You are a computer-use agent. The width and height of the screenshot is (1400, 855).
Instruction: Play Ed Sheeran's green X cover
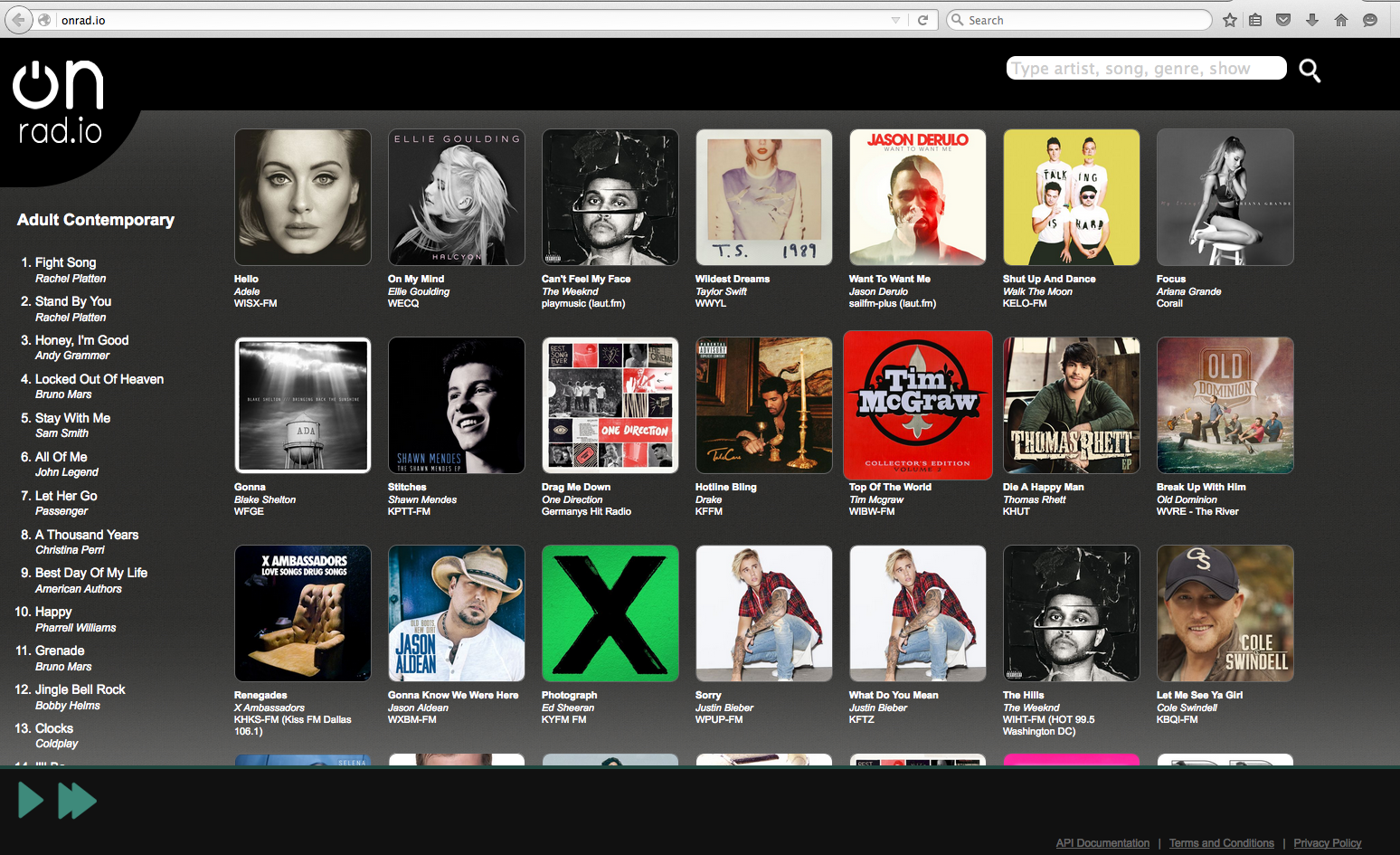click(610, 613)
